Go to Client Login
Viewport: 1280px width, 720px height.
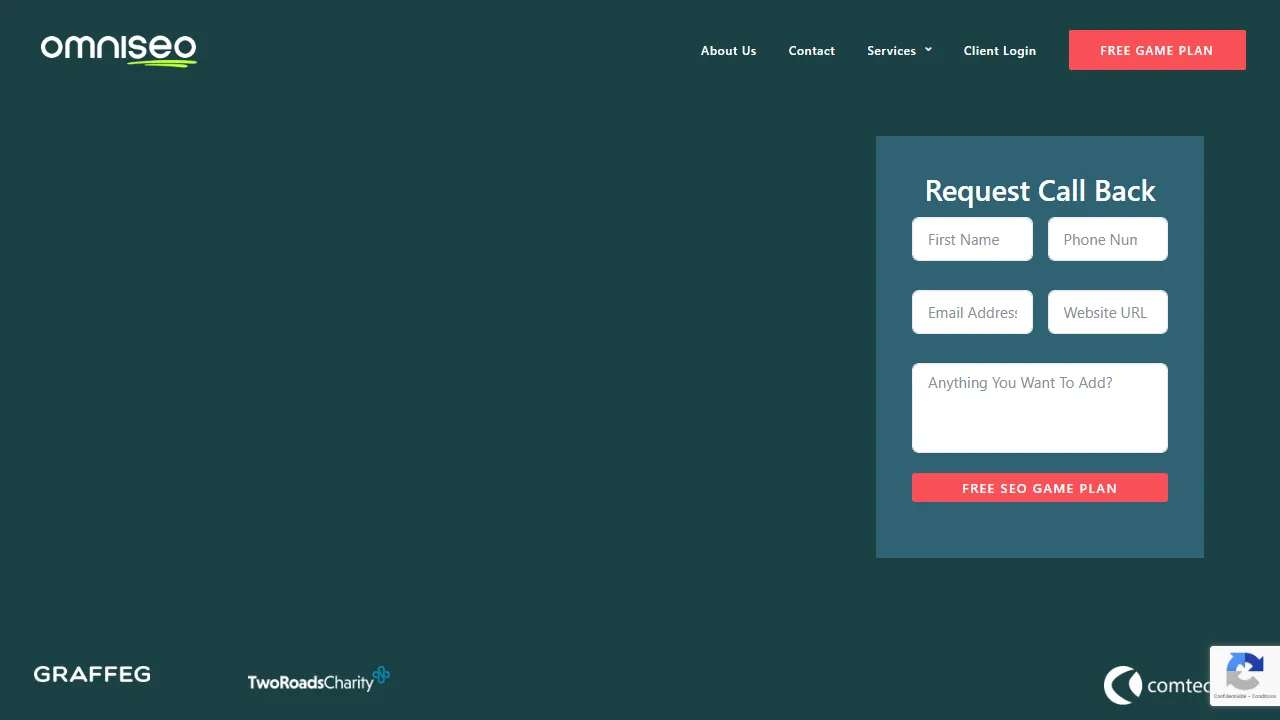pyautogui.click(x=1000, y=50)
